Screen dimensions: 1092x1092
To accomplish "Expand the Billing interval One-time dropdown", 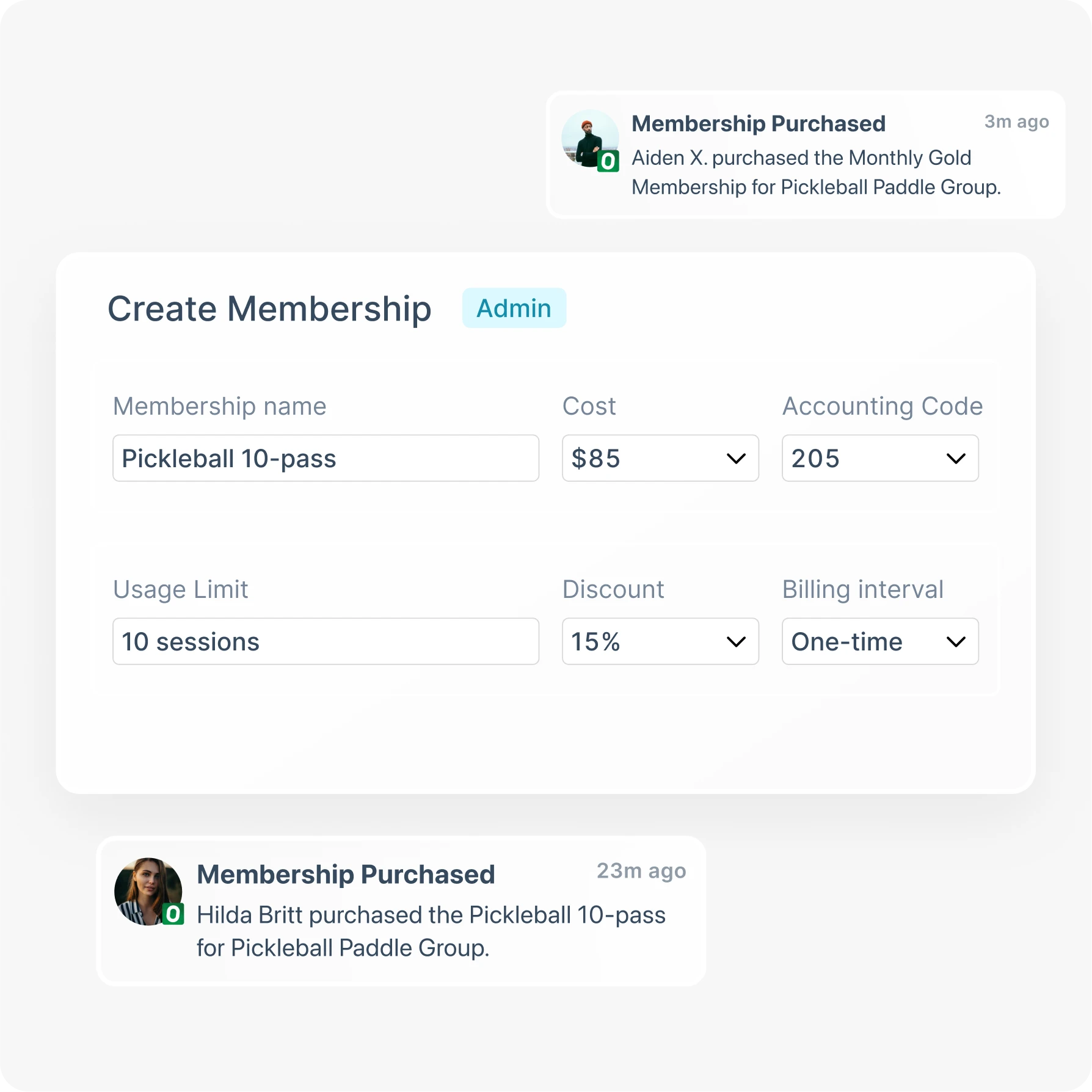I will tap(879, 642).
